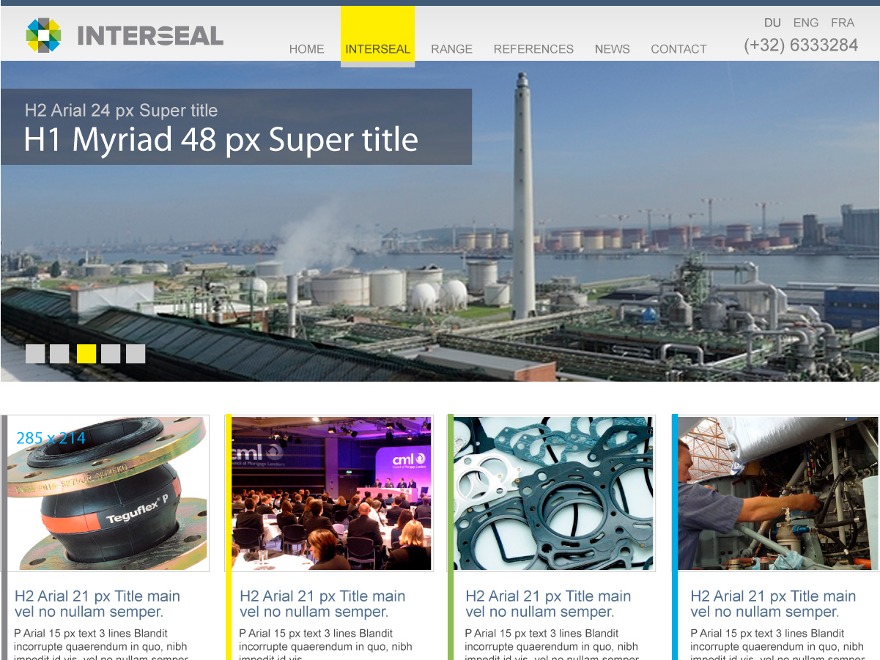
Task: Click the paragraph text below the Teguflex card
Action: [100, 644]
